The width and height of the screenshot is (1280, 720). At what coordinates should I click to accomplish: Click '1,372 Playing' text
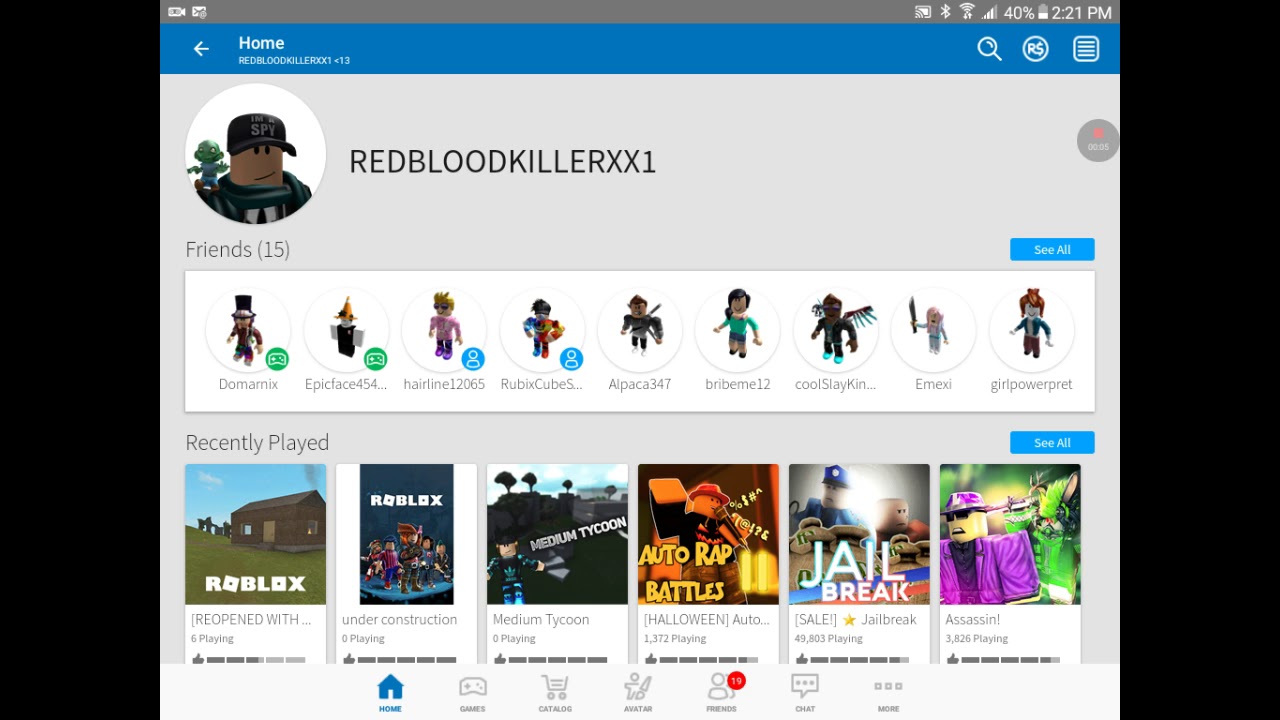(x=675, y=639)
